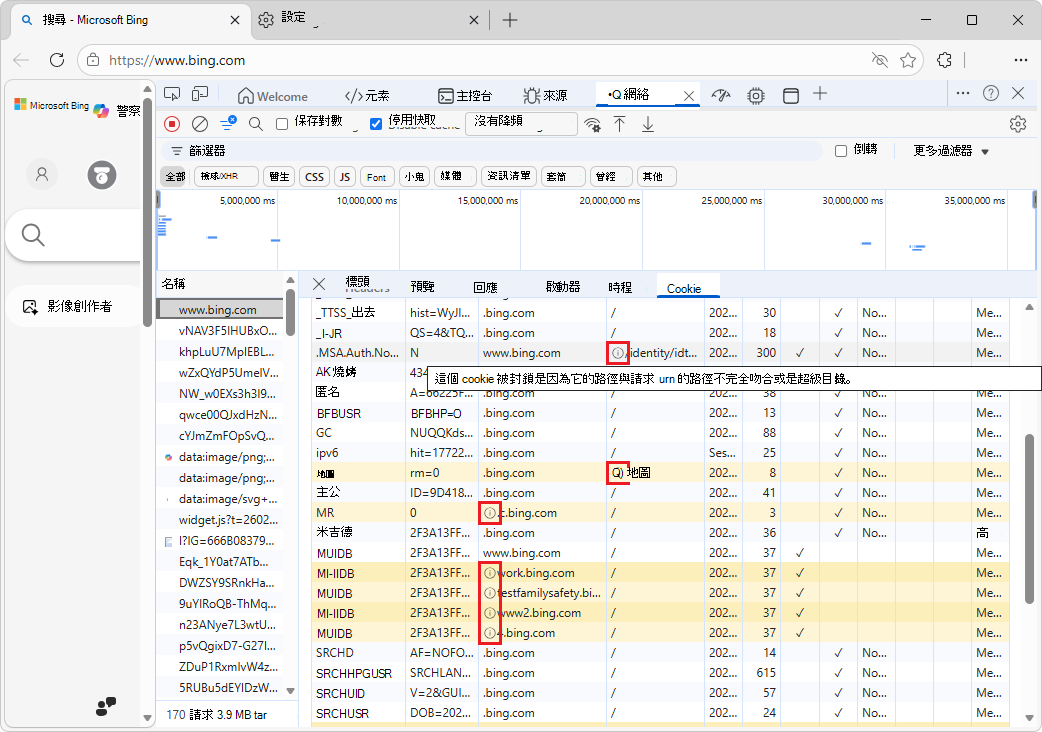Export the network log as HAR

click(648, 123)
